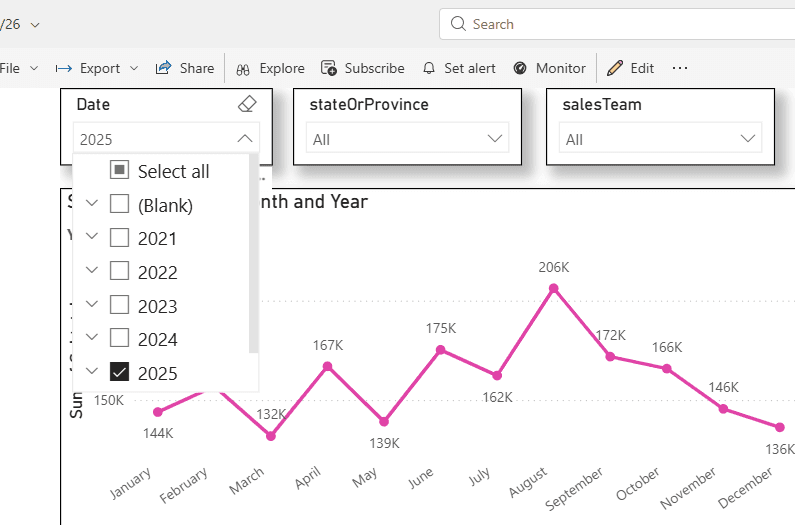The height and width of the screenshot is (525, 795).
Task: Clear Date slicer selections with eraser
Action: tap(247, 104)
